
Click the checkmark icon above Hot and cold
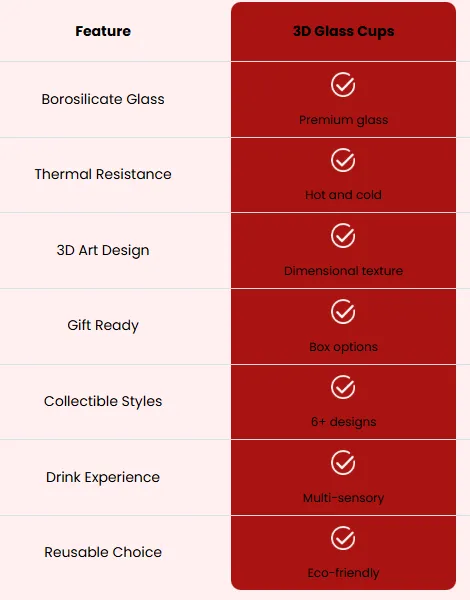pyautogui.click(x=343, y=160)
